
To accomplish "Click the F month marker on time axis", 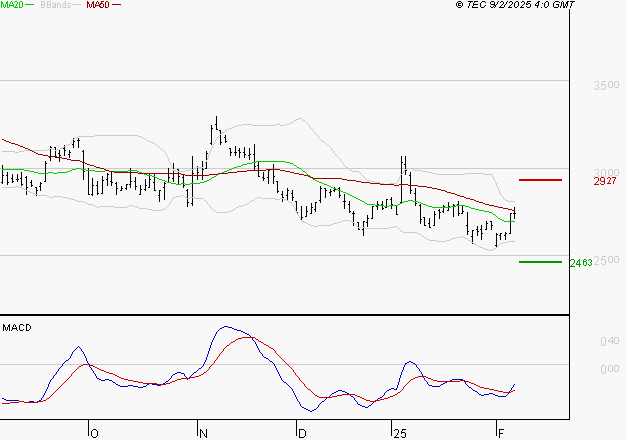I will point(501,434).
